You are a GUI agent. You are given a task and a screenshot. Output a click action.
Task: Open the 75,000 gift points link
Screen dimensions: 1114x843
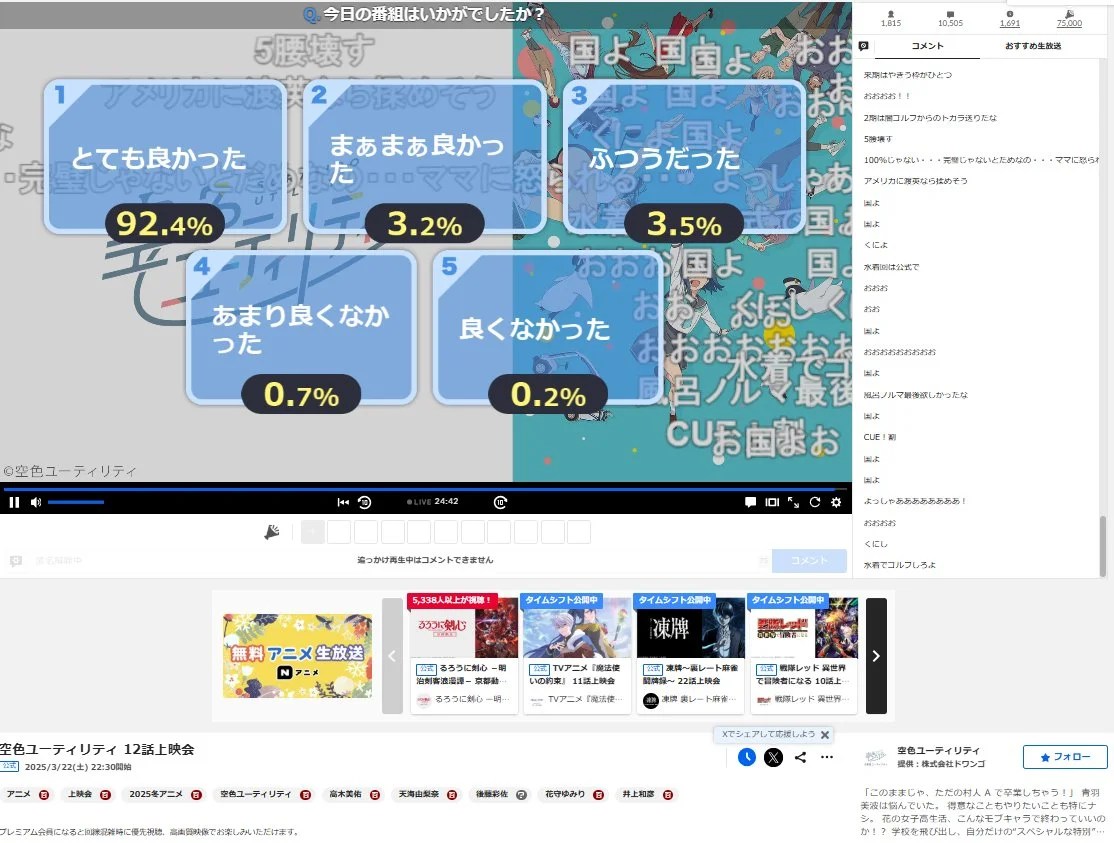pyautogui.click(x=1069, y=23)
